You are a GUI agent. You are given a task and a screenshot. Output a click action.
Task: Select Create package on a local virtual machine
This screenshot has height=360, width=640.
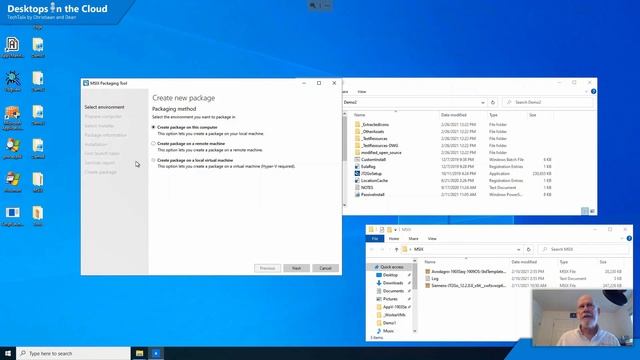coord(153,160)
